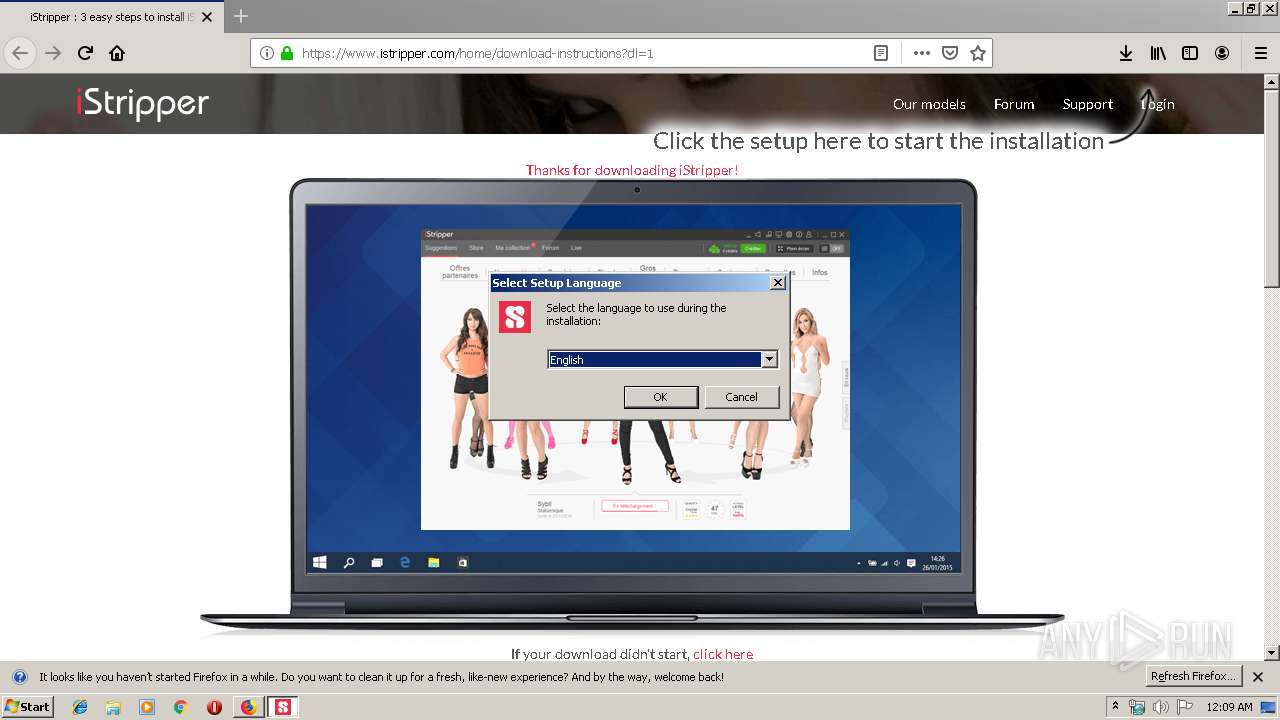Show the Firefox sidebars
Image resolution: width=1280 pixels, height=720 pixels.
(1190, 53)
